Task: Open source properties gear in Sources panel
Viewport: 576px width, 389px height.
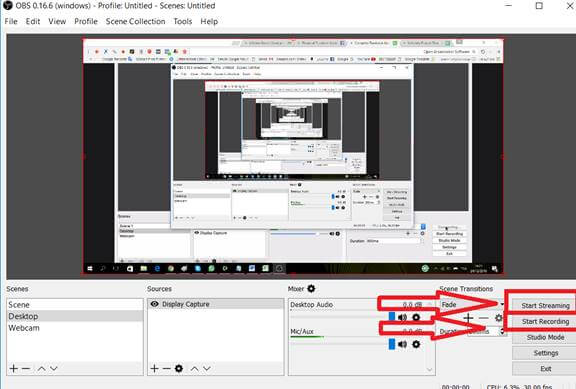Action: pyautogui.click(x=179, y=368)
